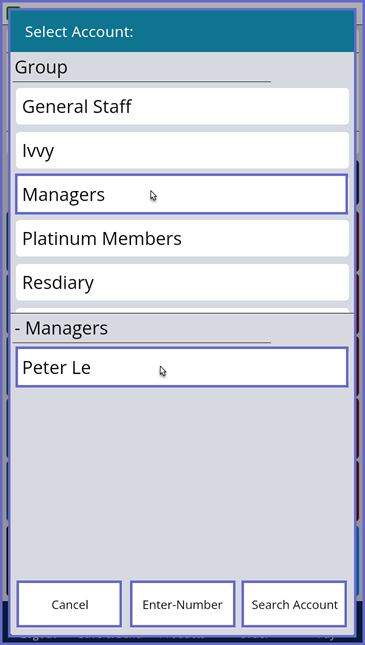
Task: Select the Managers group entry
Action: pos(181,194)
